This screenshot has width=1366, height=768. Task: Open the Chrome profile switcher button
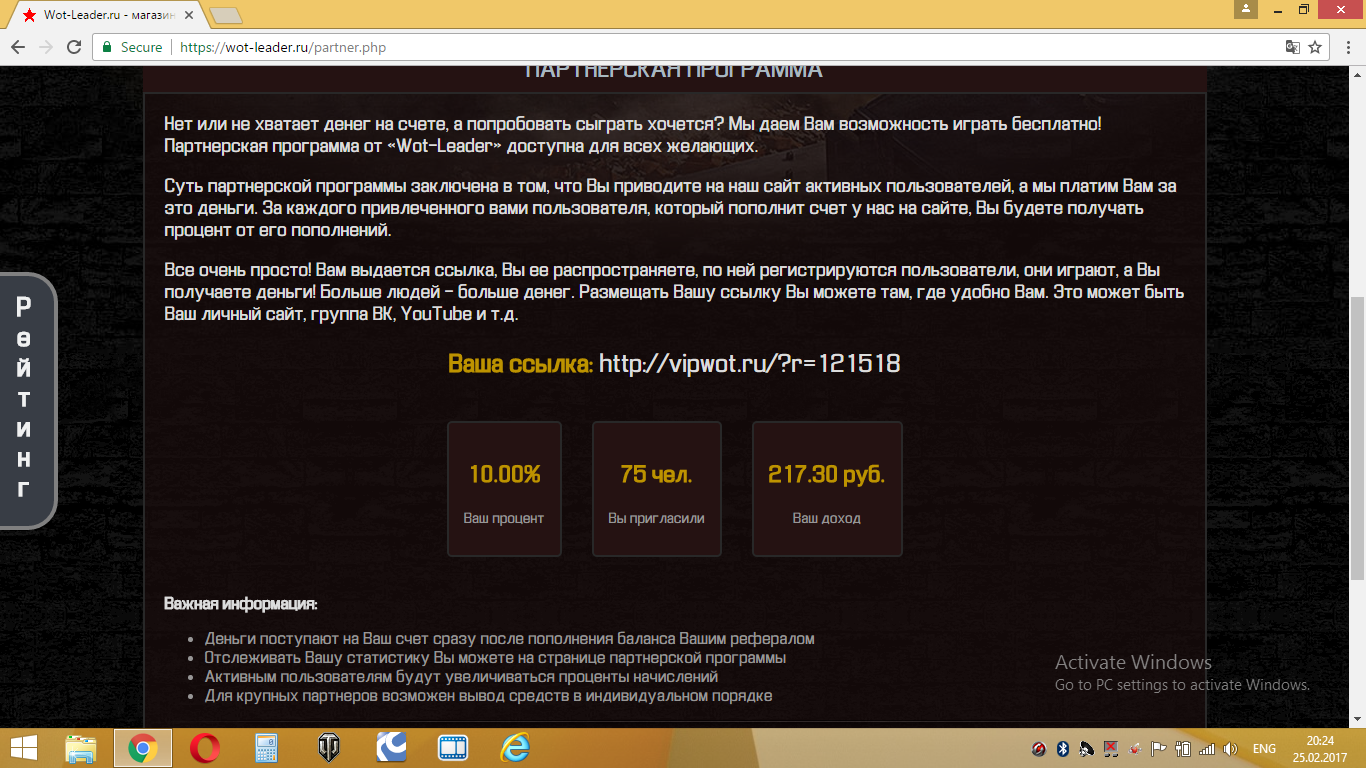tap(1245, 9)
